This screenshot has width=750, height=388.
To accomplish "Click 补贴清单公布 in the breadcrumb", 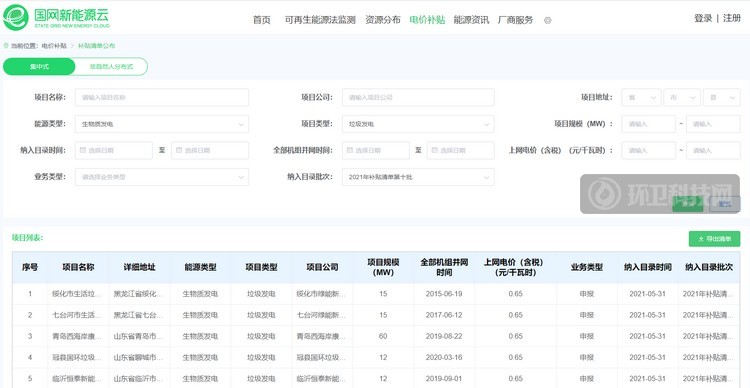I will (97, 46).
